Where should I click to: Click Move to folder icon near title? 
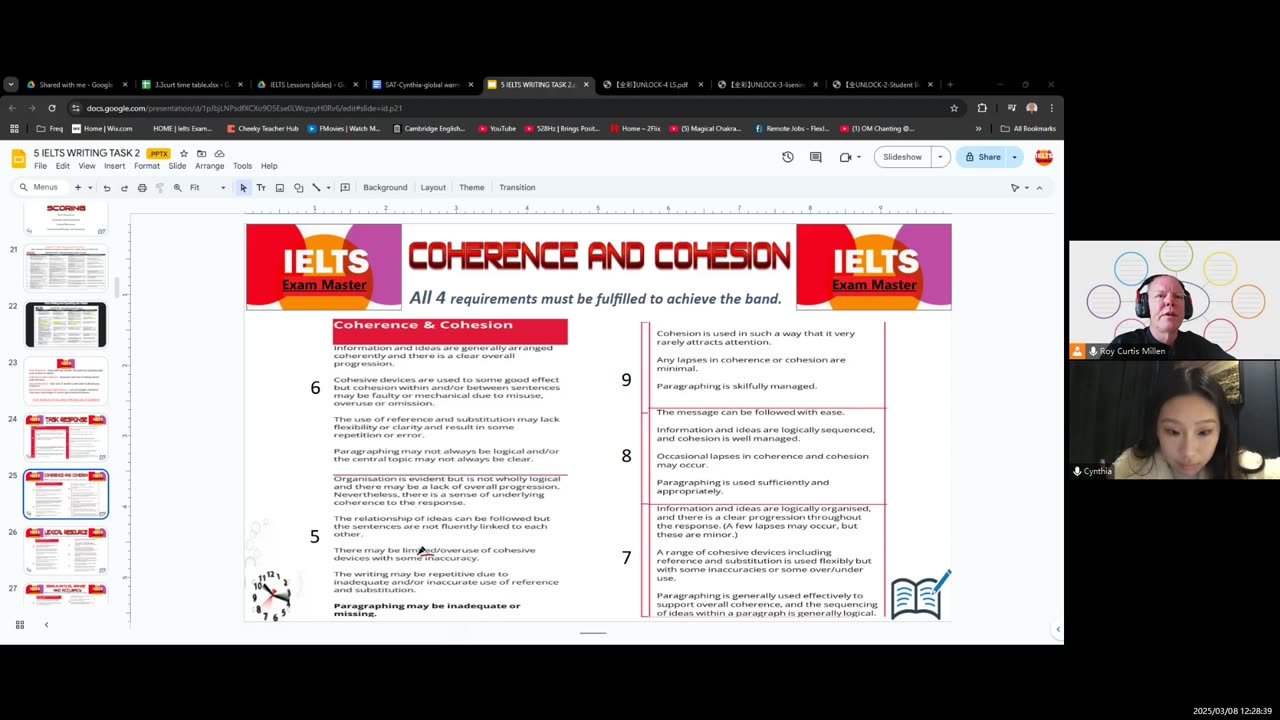[x=201, y=153]
